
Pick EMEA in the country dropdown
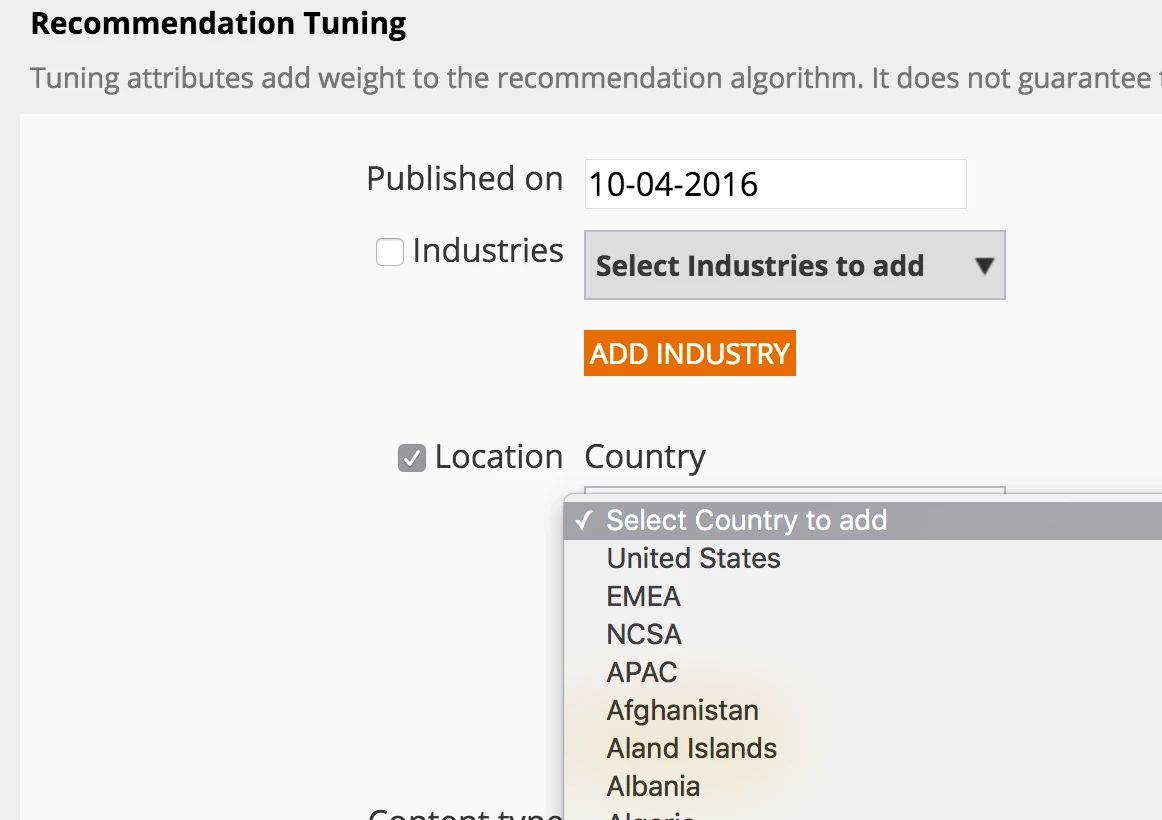pyautogui.click(x=643, y=596)
